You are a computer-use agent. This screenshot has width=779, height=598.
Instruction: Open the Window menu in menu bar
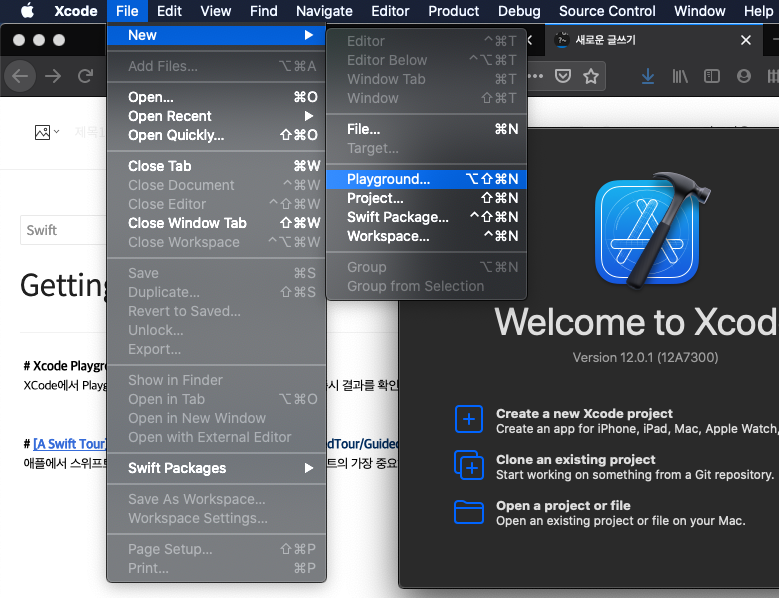[x=700, y=10]
